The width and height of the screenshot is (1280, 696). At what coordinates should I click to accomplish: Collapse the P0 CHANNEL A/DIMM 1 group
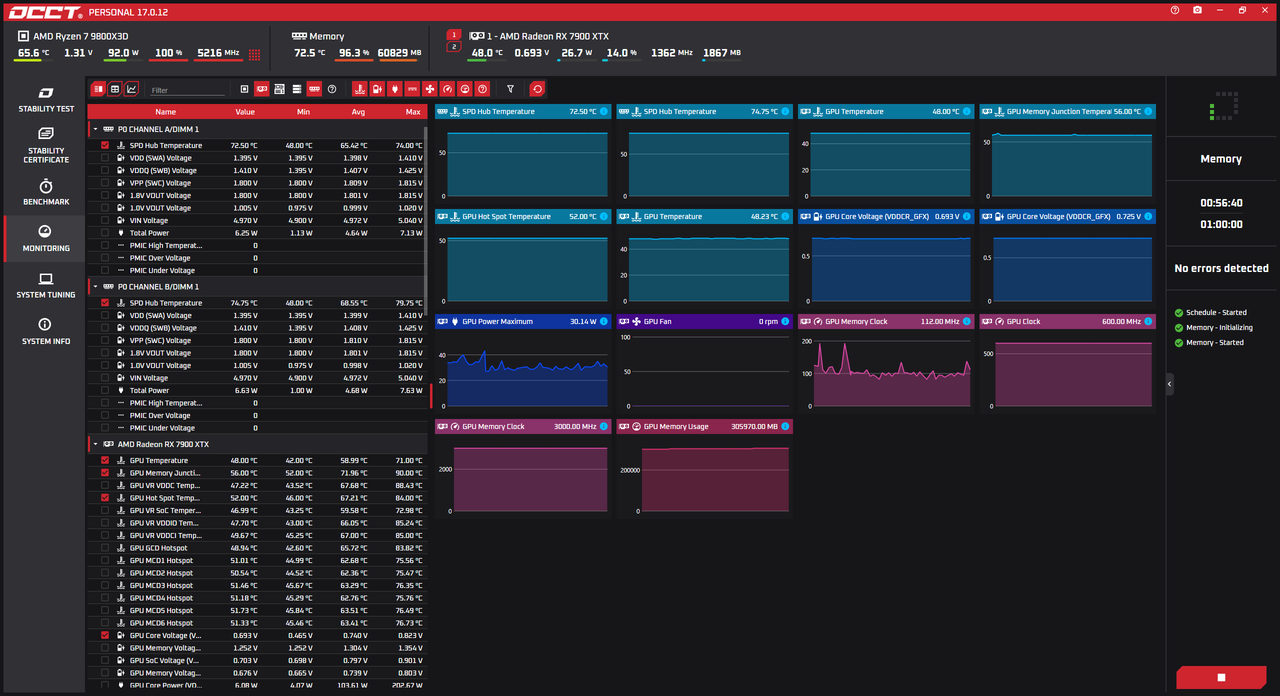95,129
